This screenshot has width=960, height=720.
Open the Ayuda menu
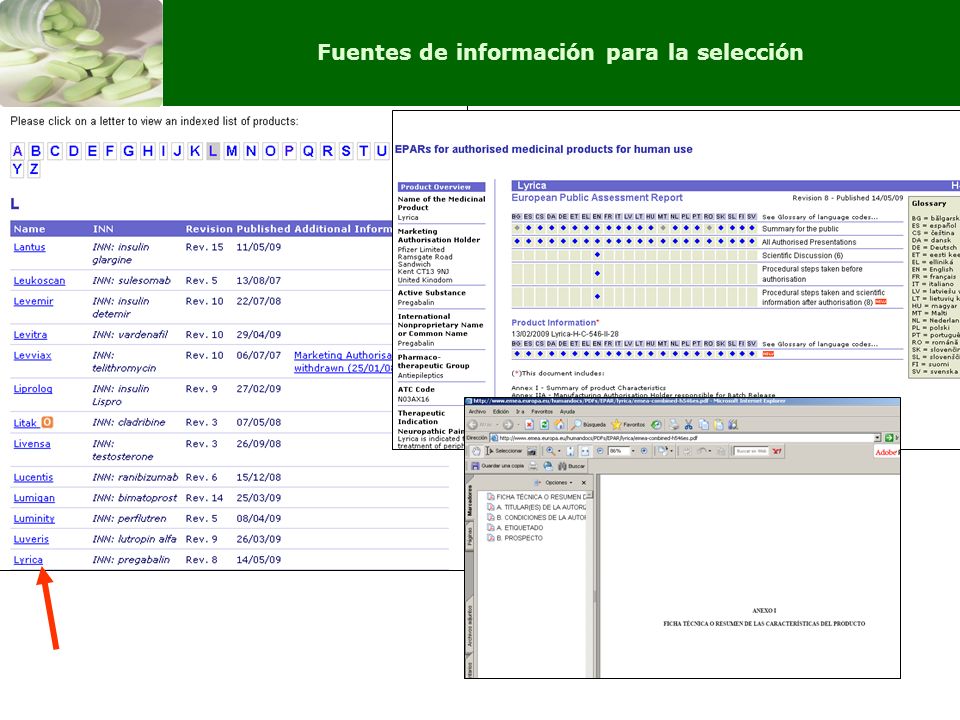(x=567, y=411)
